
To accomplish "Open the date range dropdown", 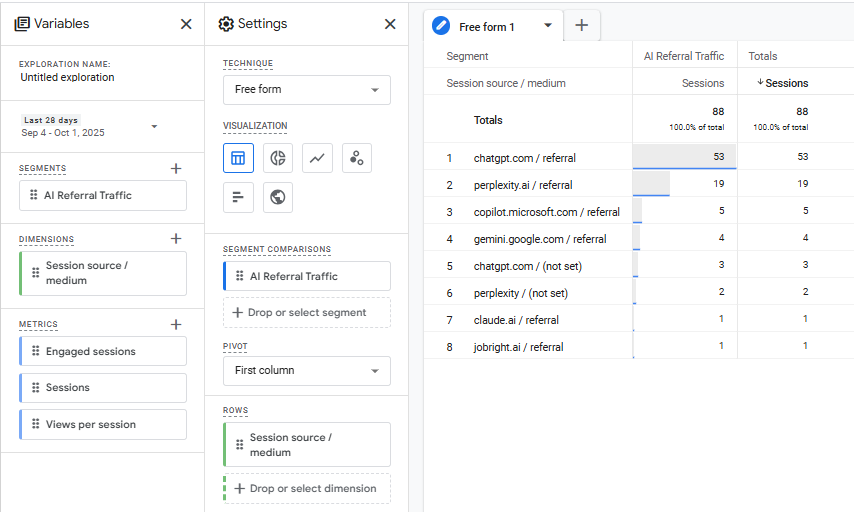I will 154,126.
